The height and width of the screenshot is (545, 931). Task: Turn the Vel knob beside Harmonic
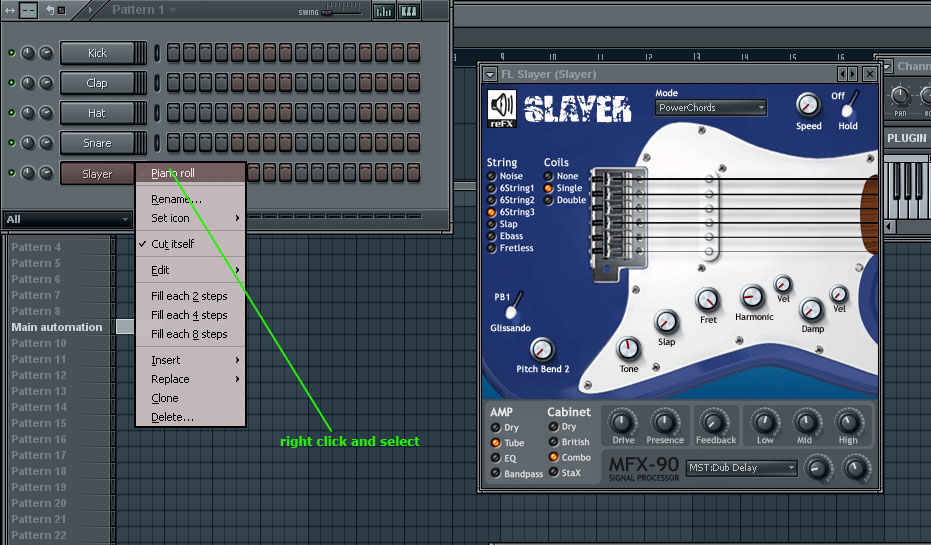pos(783,284)
